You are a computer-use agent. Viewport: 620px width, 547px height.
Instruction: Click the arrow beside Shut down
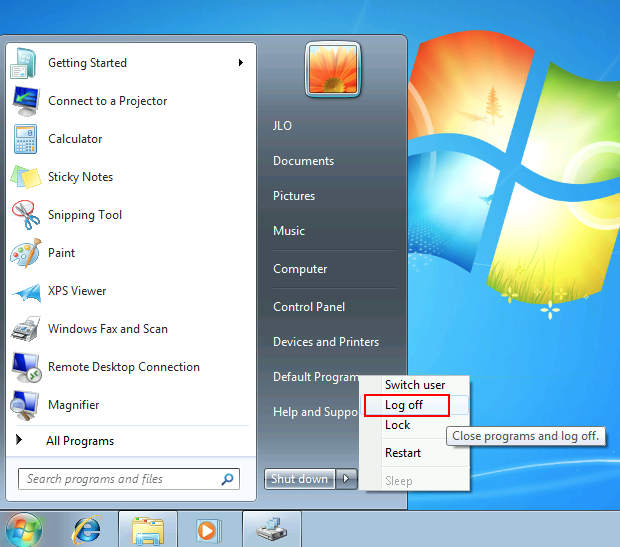[x=346, y=479]
